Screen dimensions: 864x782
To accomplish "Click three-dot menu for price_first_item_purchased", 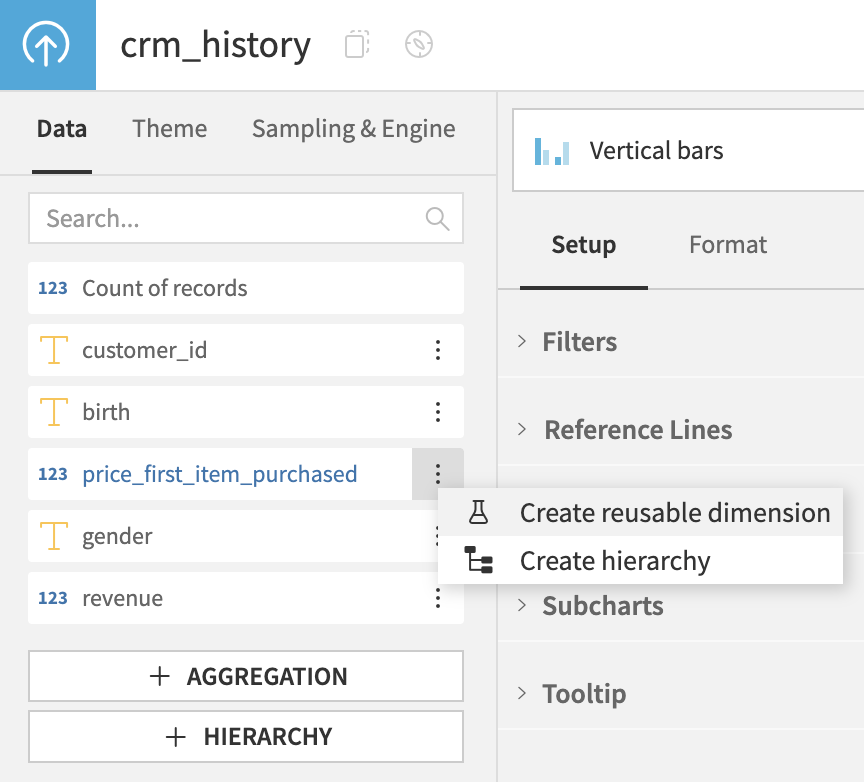I will pyautogui.click(x=437, y=474).
